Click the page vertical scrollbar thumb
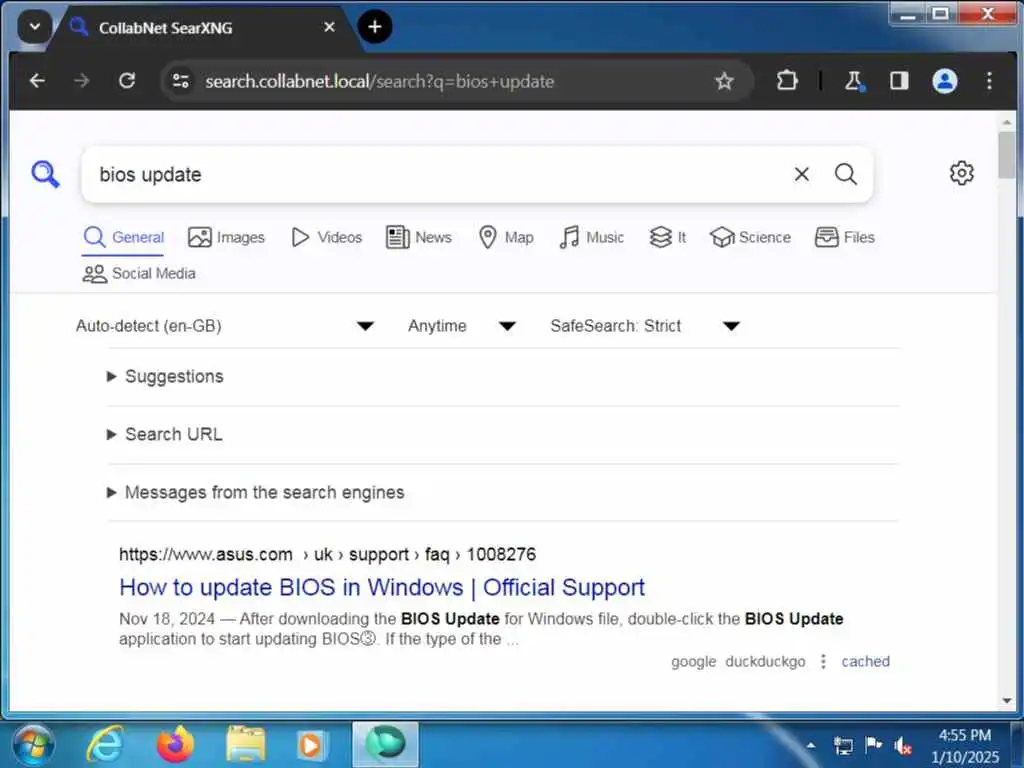Image resolution: width=1024 pixels, height=768 pixels. point(1006,155)
